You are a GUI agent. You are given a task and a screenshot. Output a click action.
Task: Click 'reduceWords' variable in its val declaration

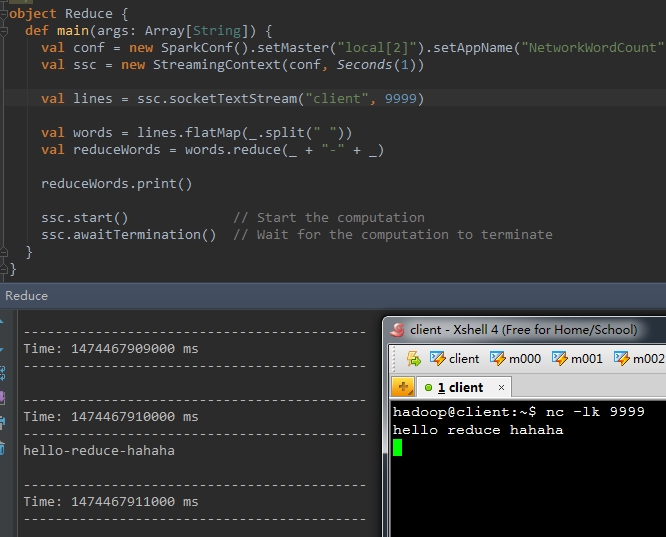(x=117, y=150)
